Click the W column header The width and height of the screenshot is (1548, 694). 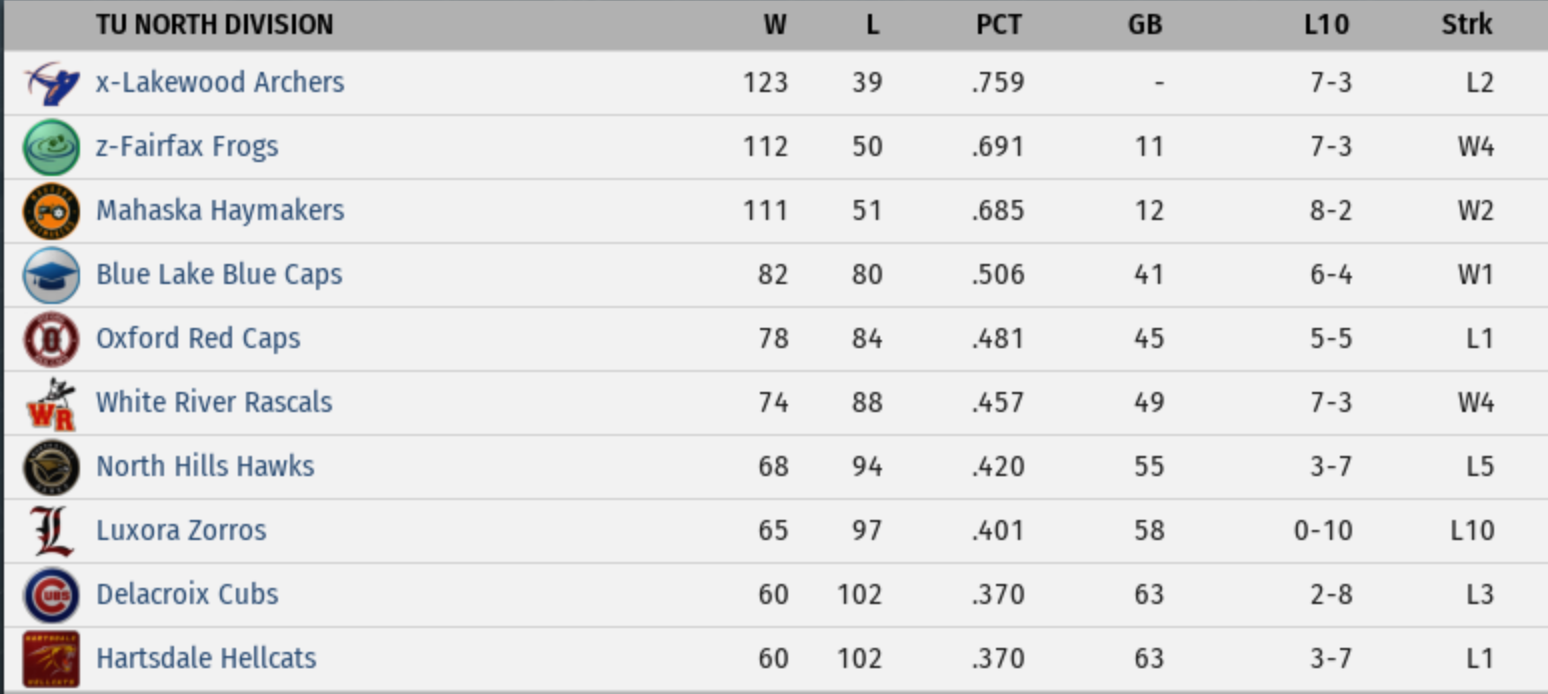tap(775, 25)
